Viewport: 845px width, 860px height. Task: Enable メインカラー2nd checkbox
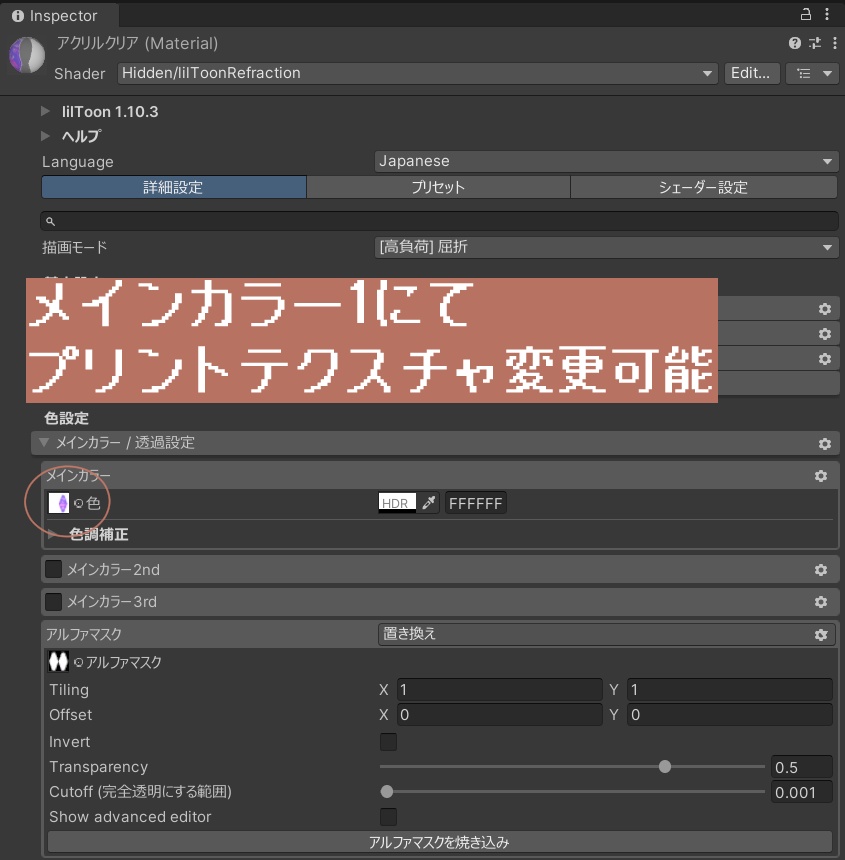click(x=53, y=569)
